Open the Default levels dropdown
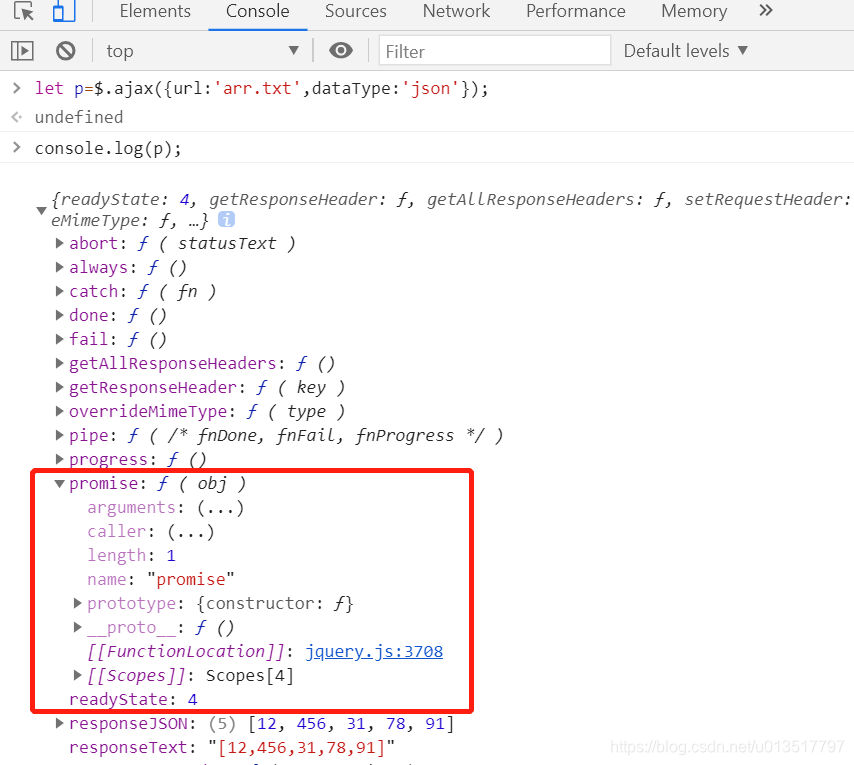This screenshot has height=765, width=854. pyautogui.click(x=685, y=50)
